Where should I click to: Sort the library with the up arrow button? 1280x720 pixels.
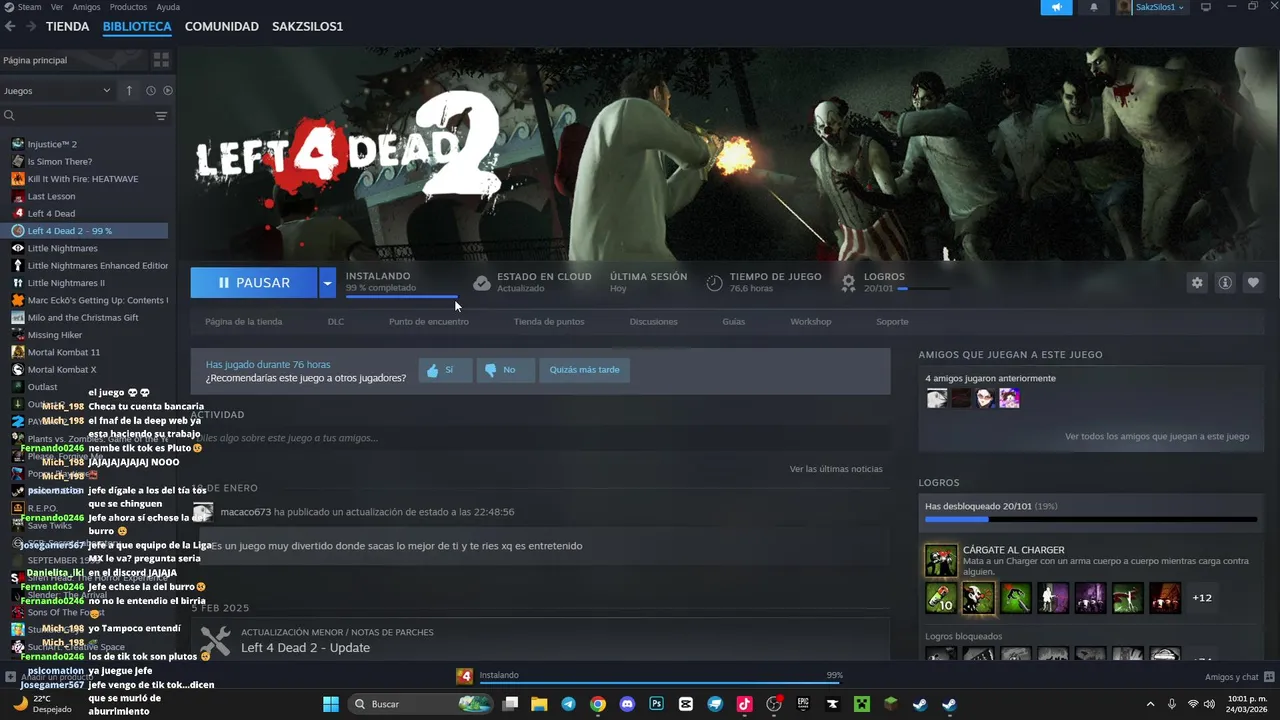pos(129,91)
